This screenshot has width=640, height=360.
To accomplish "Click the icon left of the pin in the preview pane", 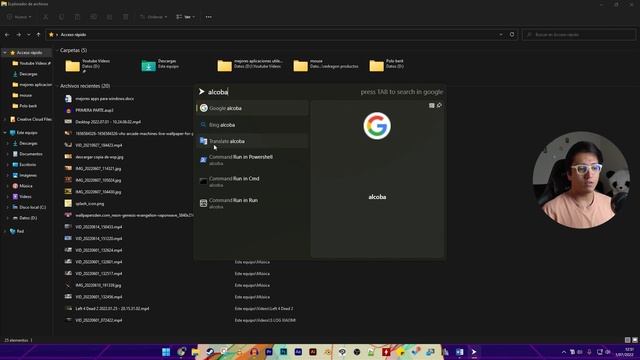I will (431, 105).
